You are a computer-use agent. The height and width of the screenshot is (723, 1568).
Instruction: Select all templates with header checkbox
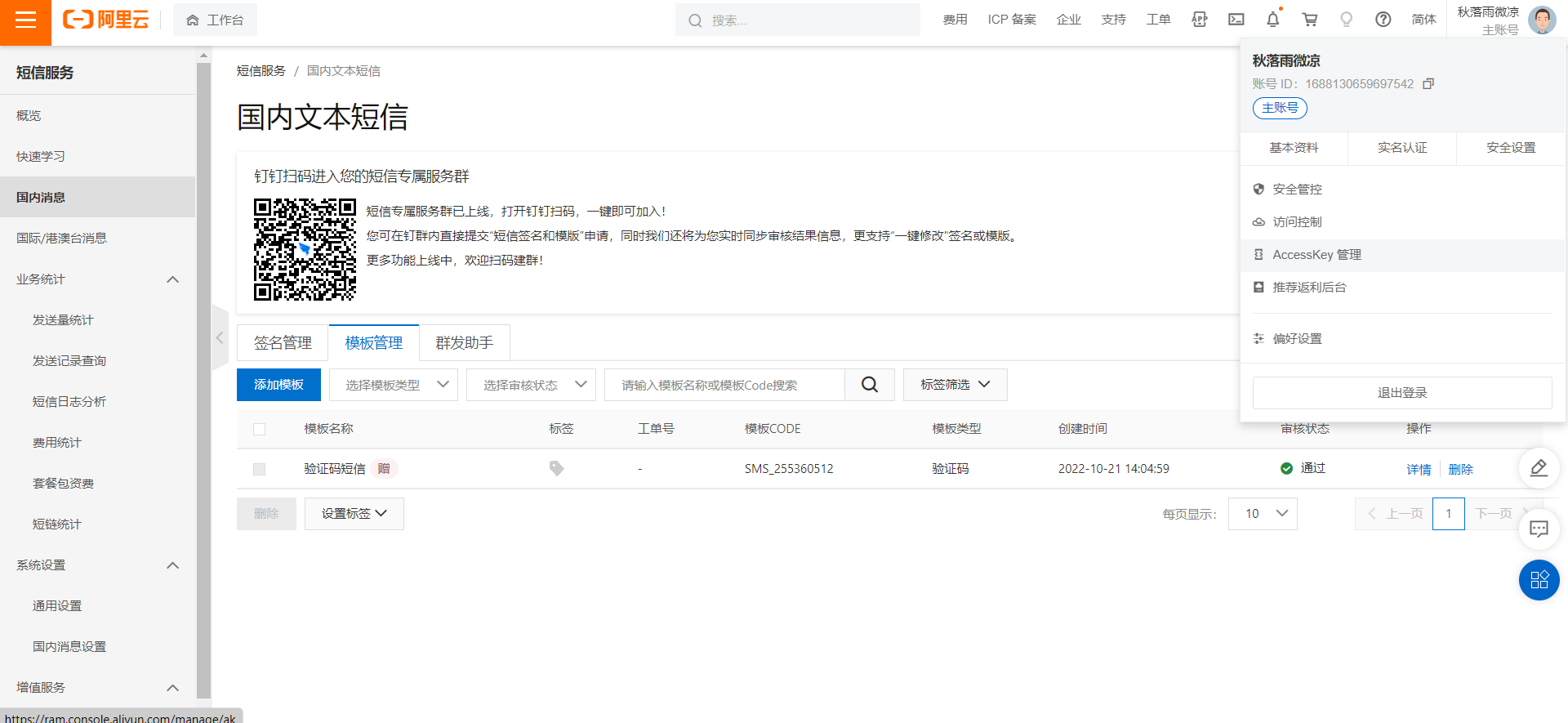coord(260,429)
